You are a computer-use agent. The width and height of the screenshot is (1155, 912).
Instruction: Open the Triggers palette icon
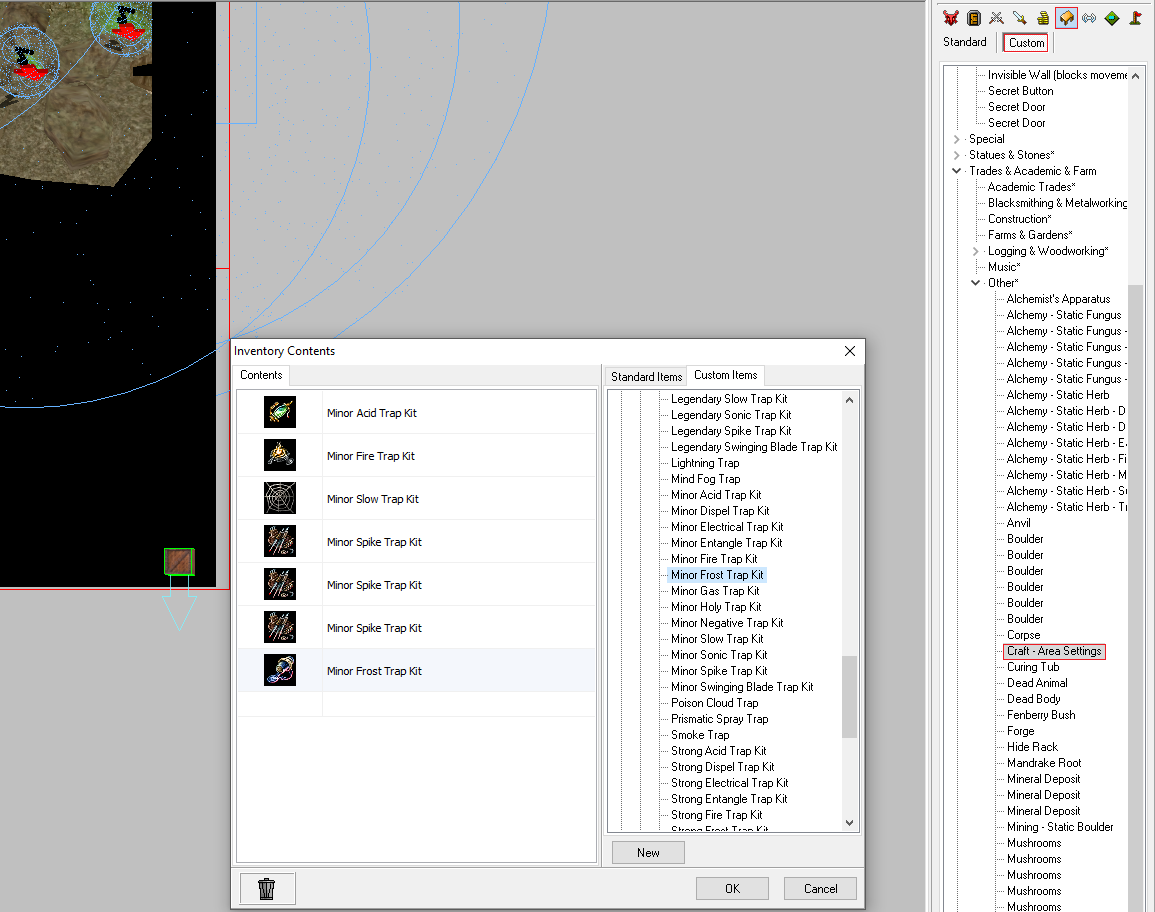1112,17
